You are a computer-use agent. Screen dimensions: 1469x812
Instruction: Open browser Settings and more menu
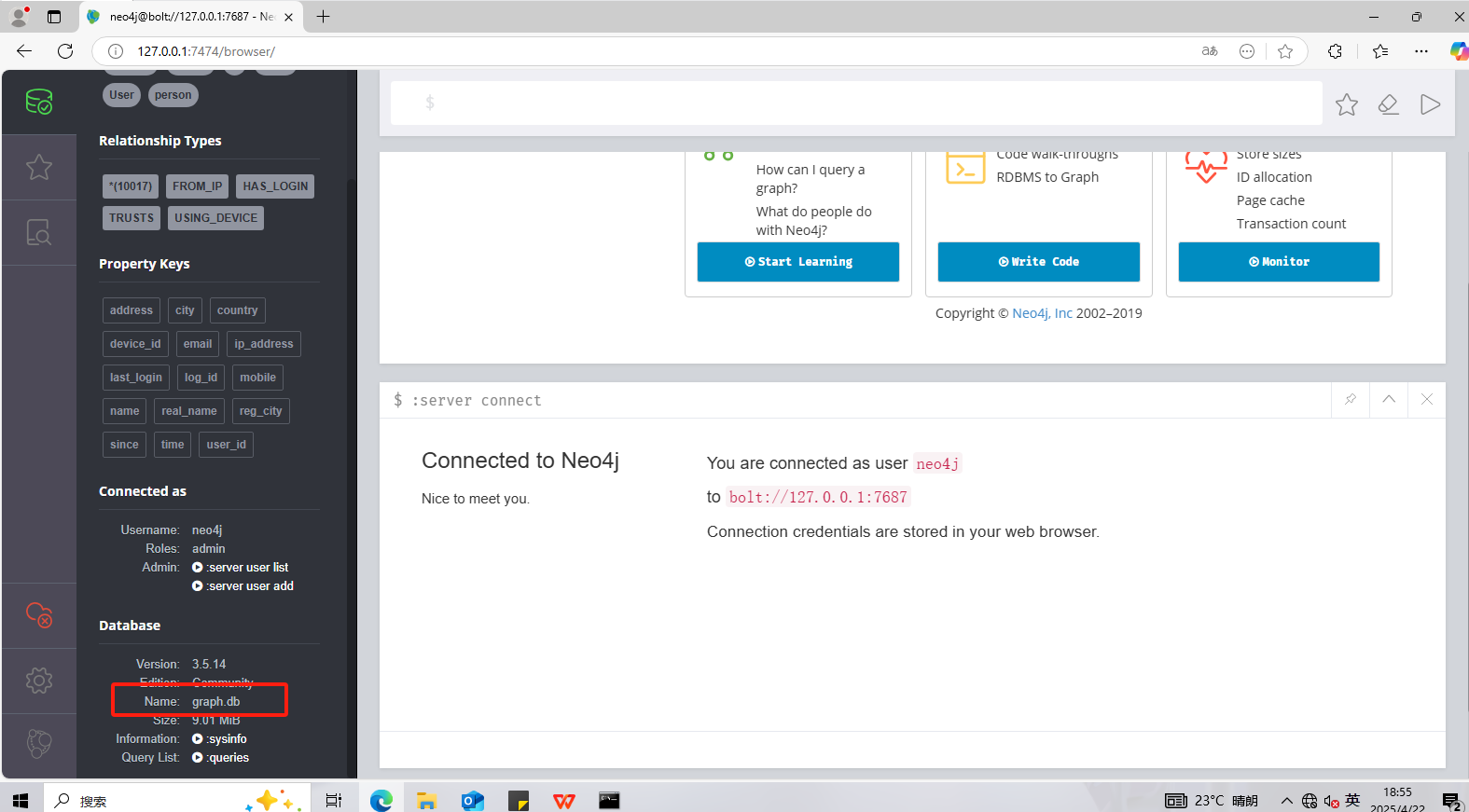[x=1421, y=51]
